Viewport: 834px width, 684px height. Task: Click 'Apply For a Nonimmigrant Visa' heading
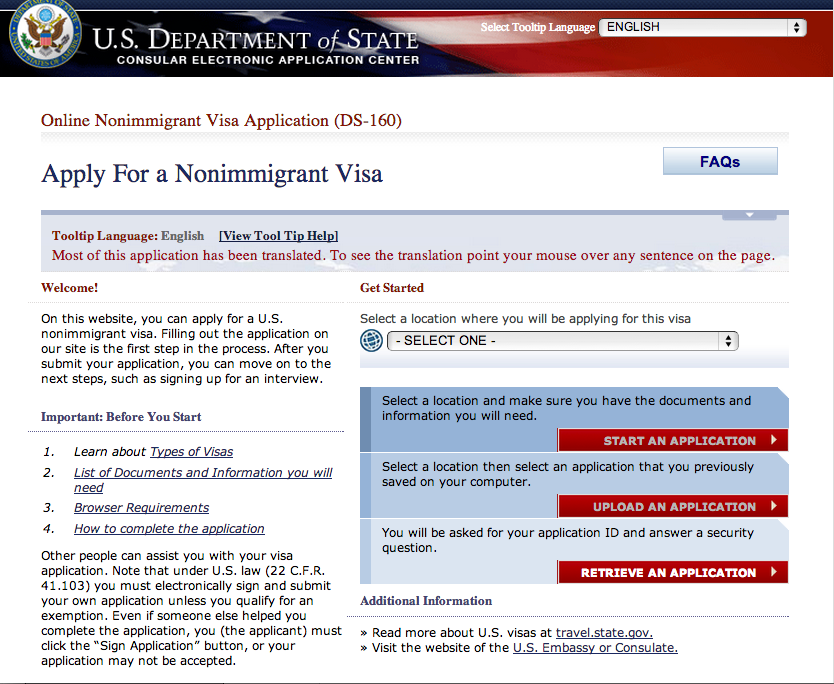(211, 174)
